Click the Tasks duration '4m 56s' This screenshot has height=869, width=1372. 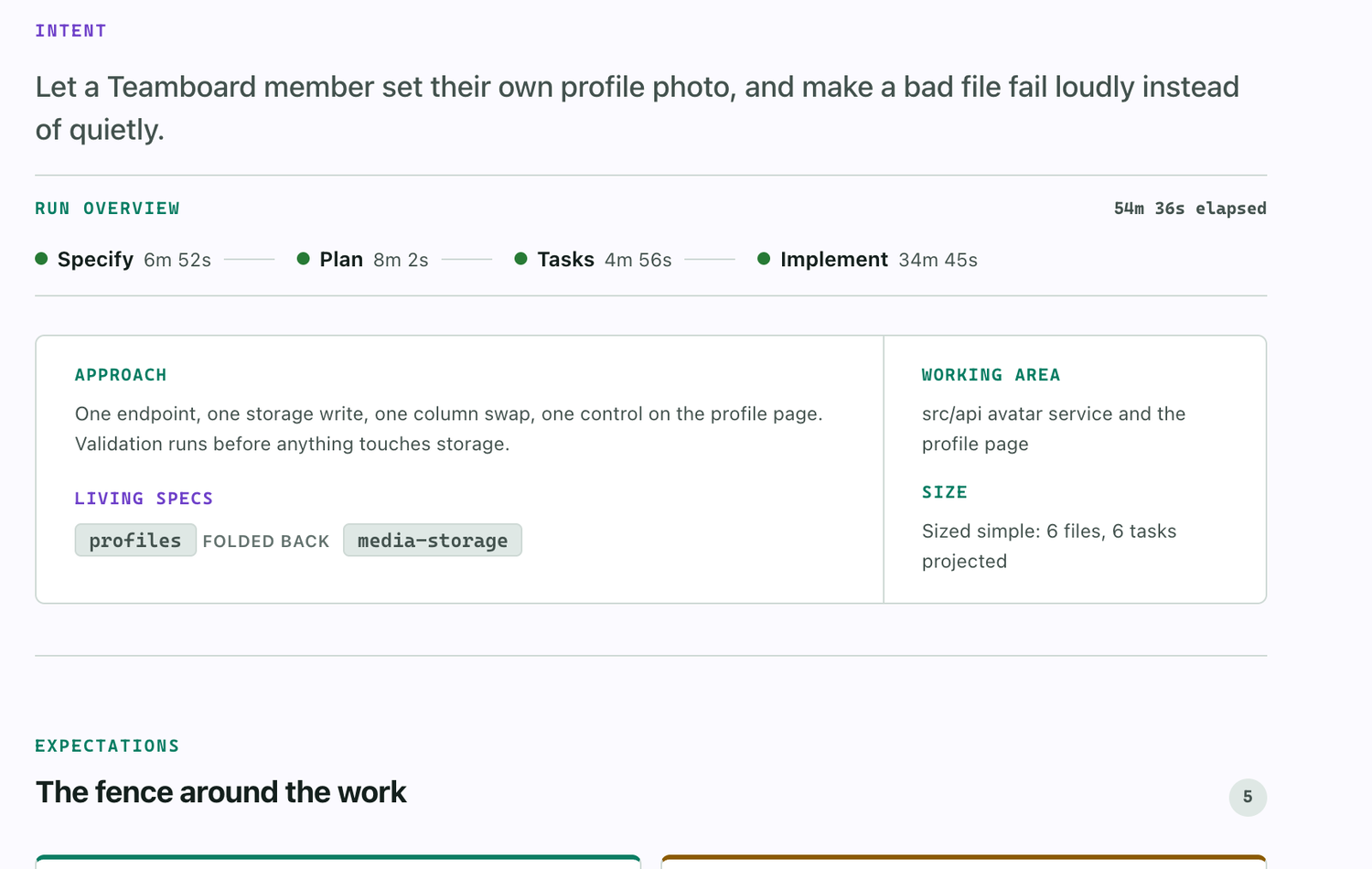tap(638, 261)
